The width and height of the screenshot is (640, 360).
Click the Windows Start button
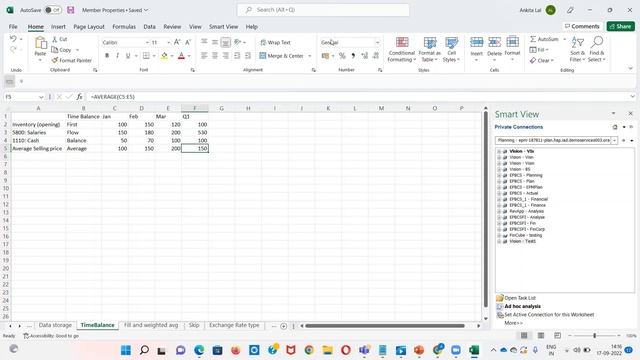[x=126, y=350]
